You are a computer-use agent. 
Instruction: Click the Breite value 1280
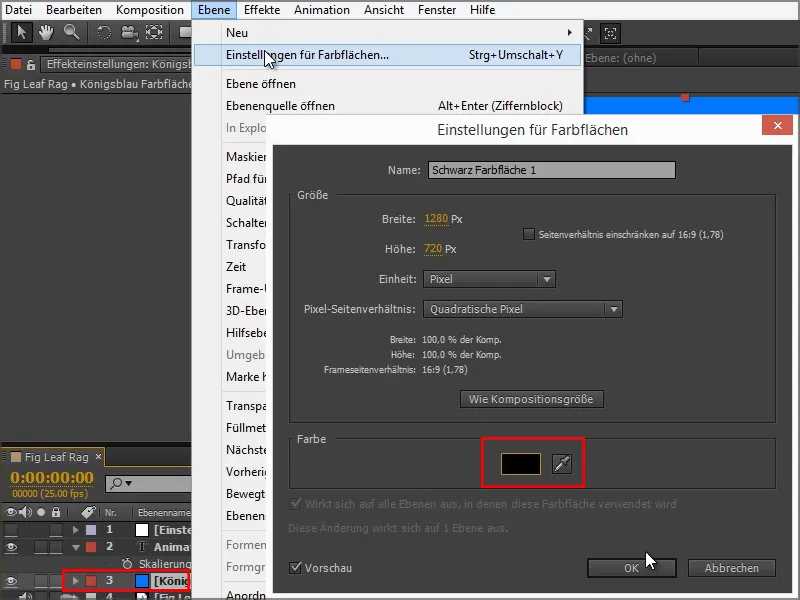click(436, 219)
